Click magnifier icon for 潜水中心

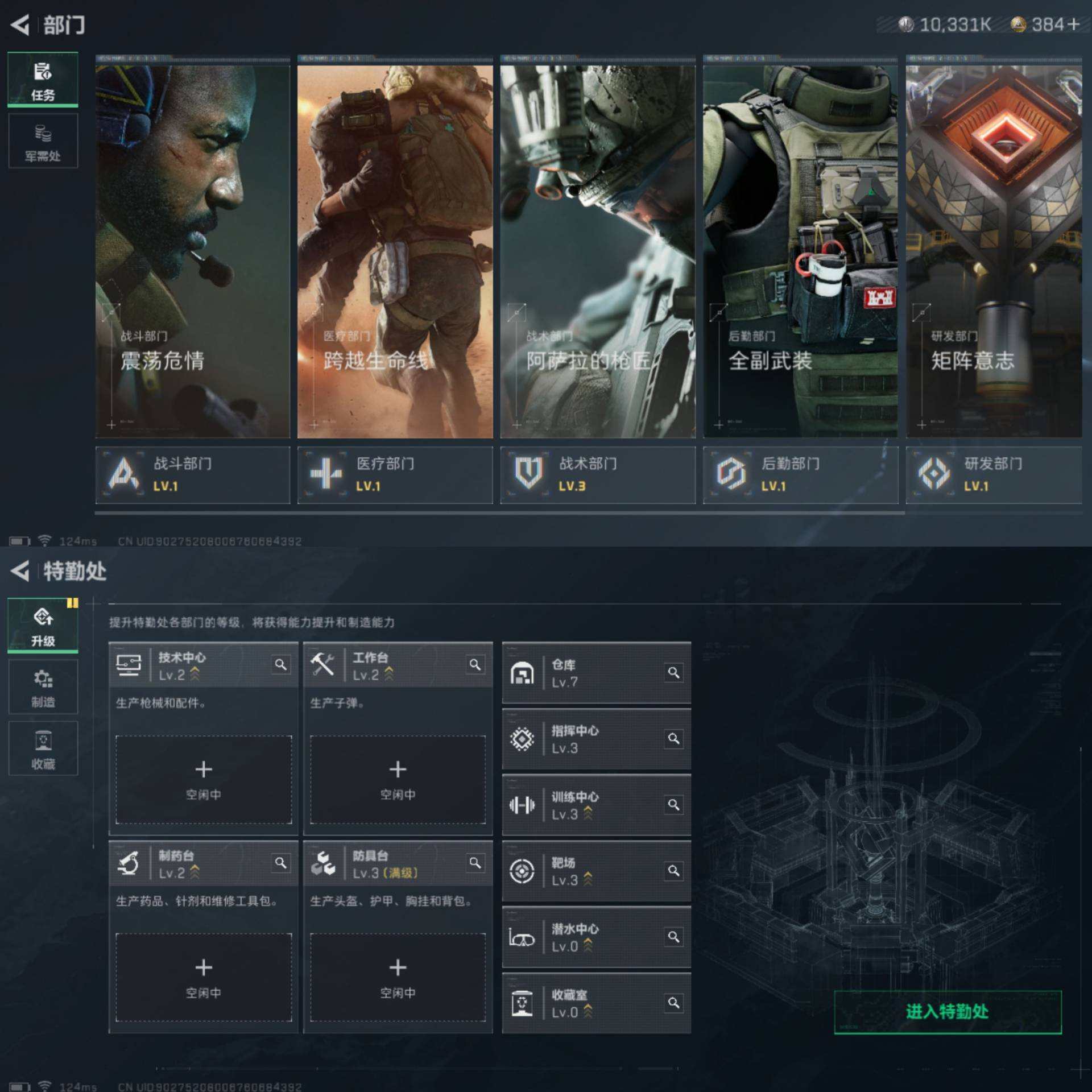coord(673,937)
